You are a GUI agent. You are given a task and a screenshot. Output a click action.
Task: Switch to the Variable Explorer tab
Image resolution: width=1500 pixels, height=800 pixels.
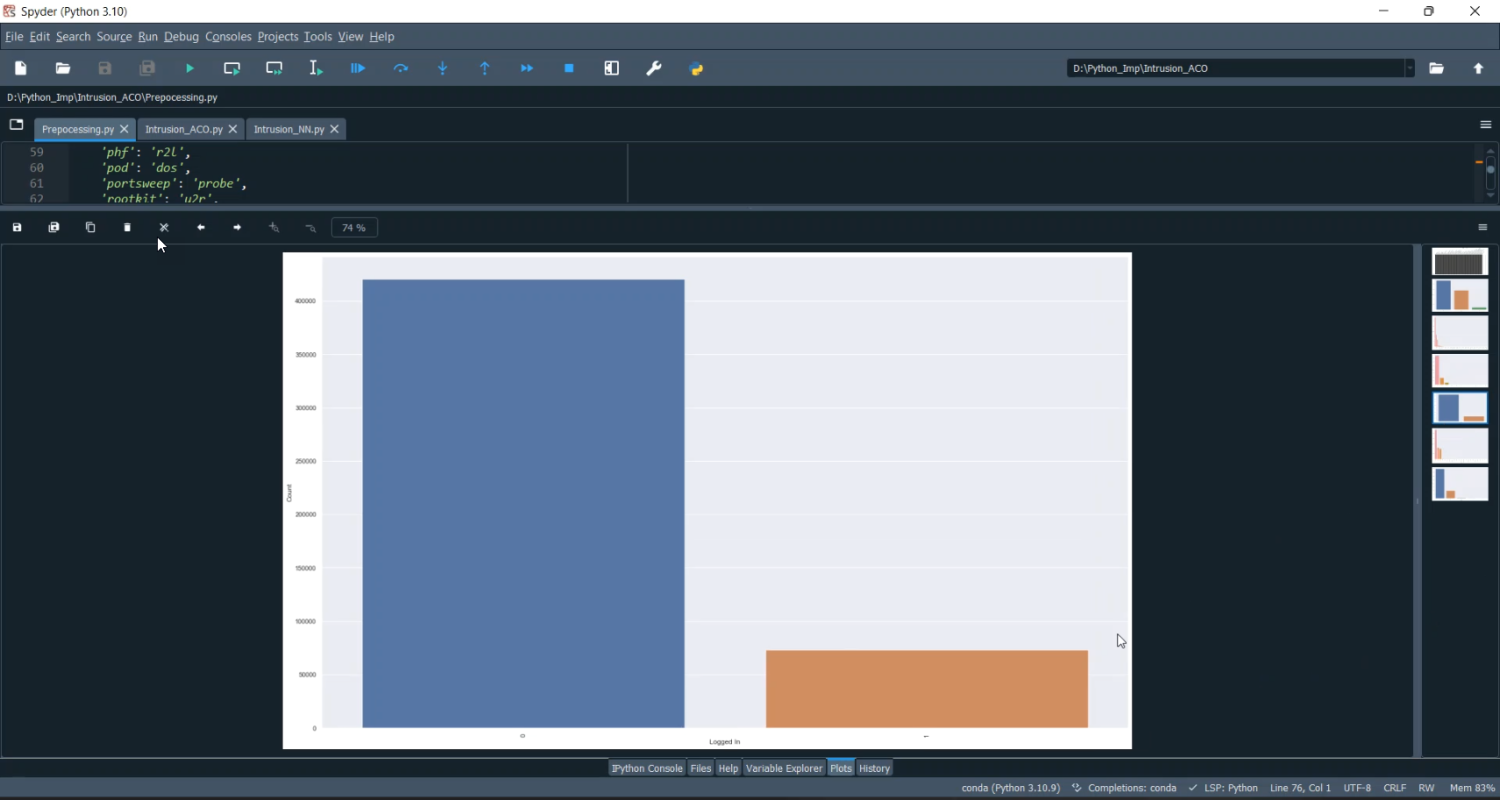tap(784, 769)
